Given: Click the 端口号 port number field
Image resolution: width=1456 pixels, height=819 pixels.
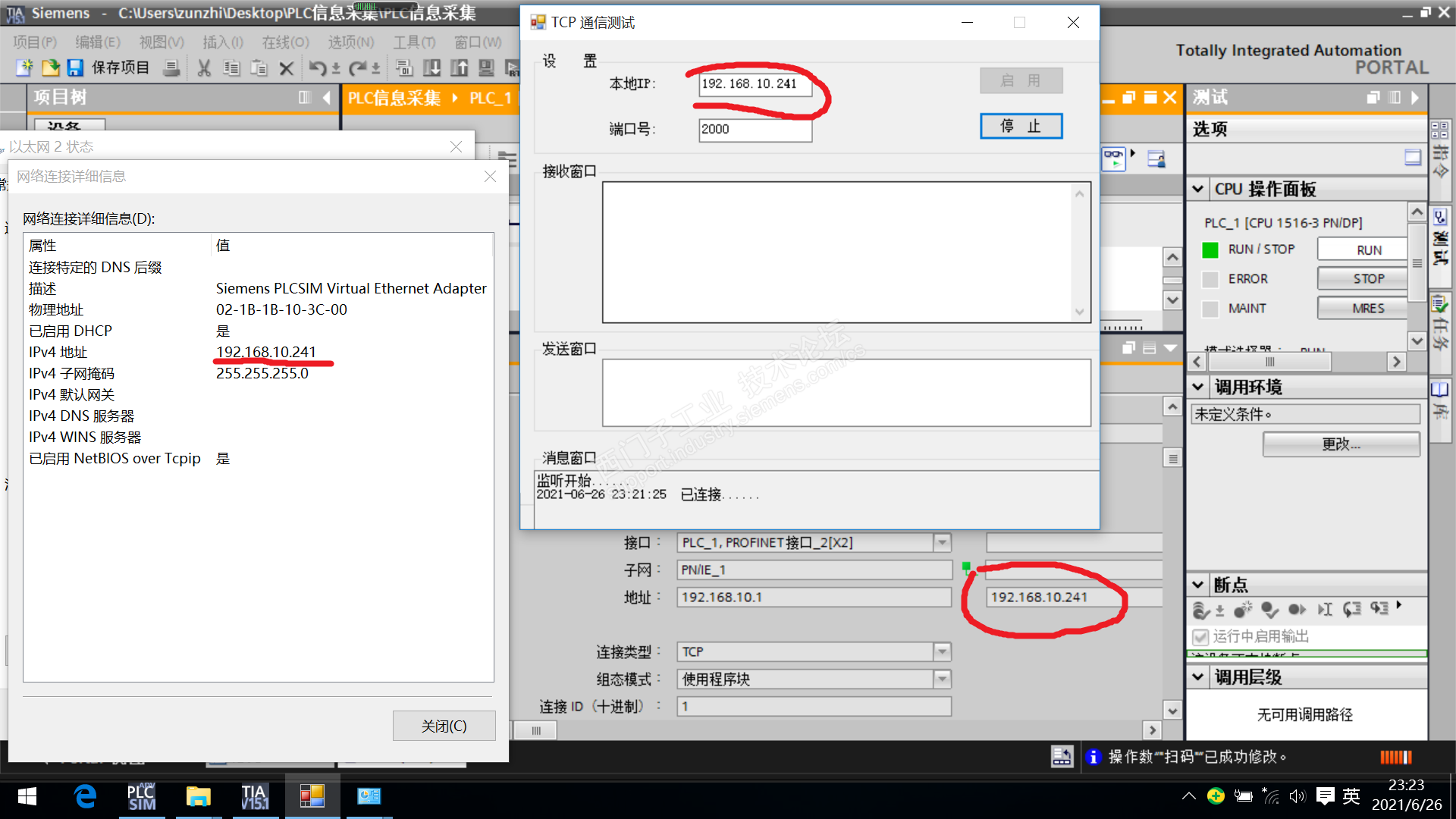Looking at the screenshot, I should (x=755, y=129).
